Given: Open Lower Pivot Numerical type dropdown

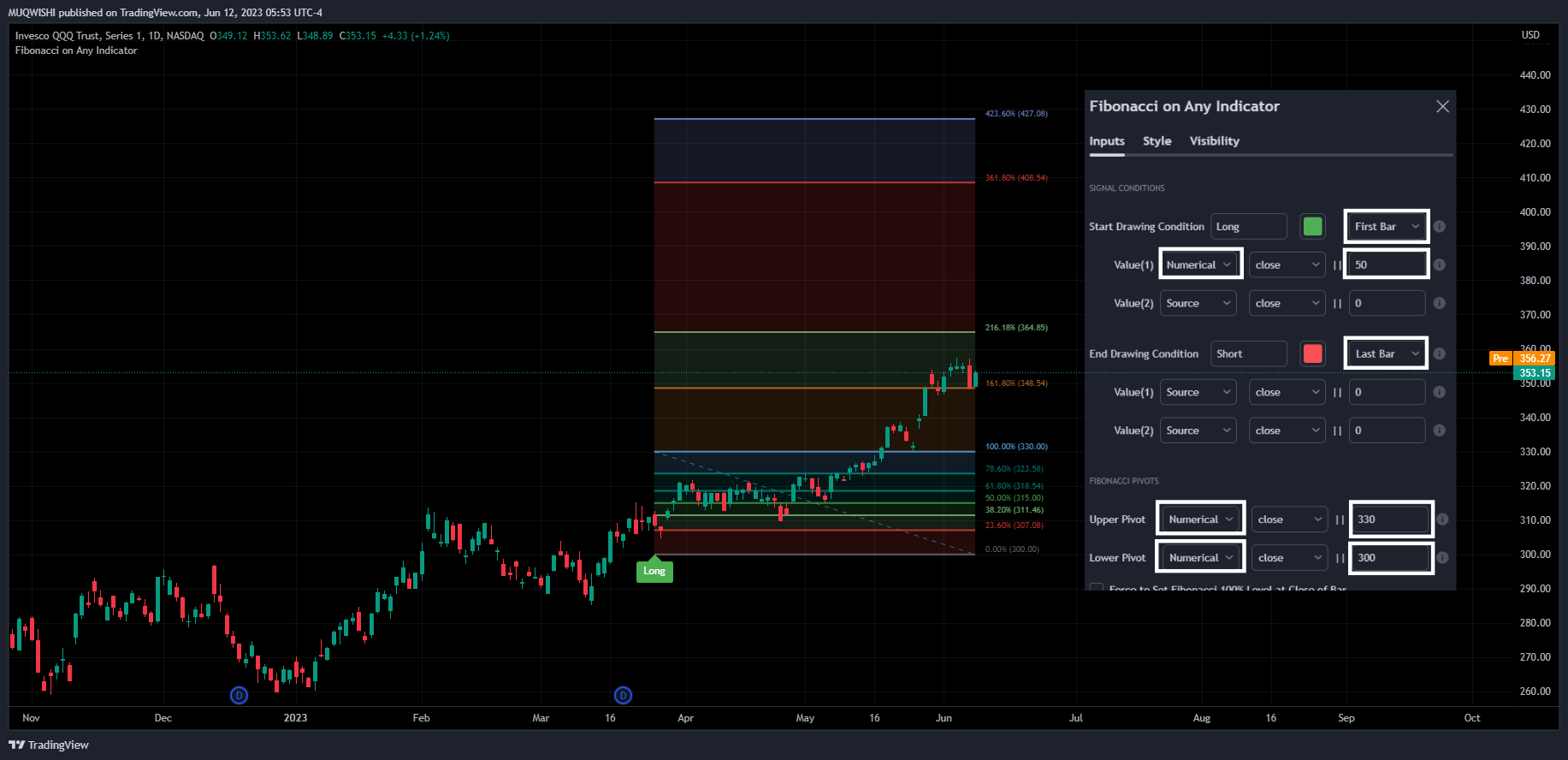Looking at the screenshot, I should coord(1201,558).
